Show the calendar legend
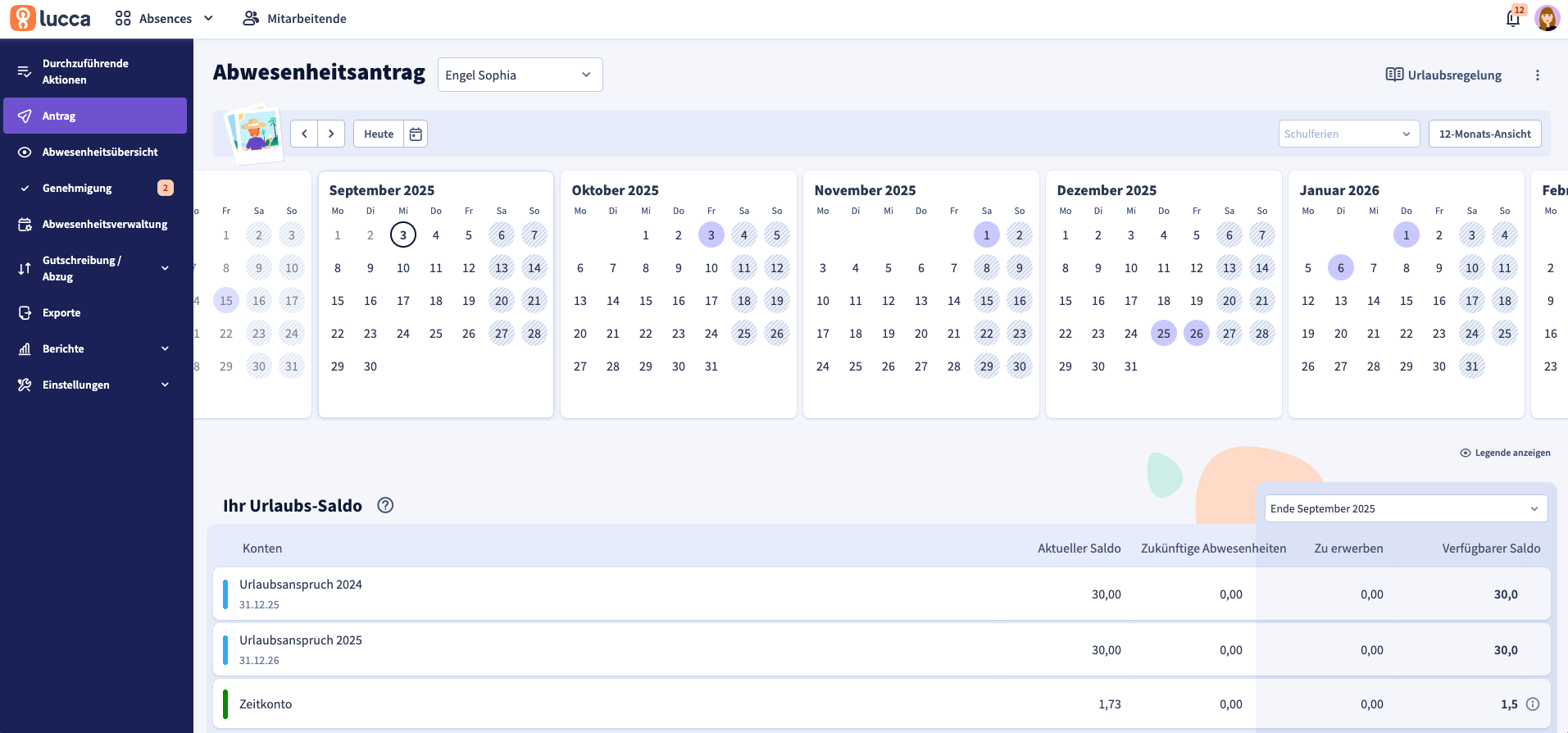Screen dimensions: 1568x733 click(x=1505, y=453)
